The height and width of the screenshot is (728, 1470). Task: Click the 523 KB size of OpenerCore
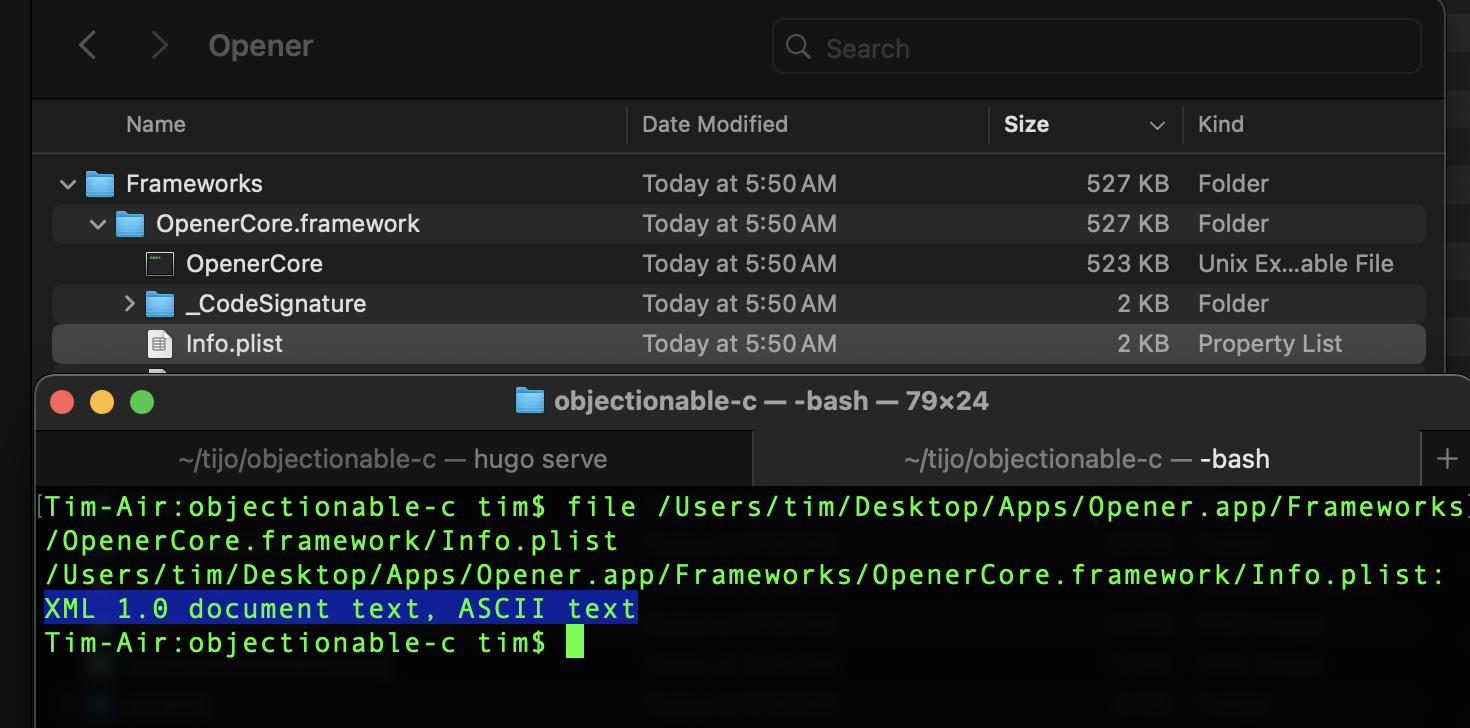click(x=1128, y=264)
